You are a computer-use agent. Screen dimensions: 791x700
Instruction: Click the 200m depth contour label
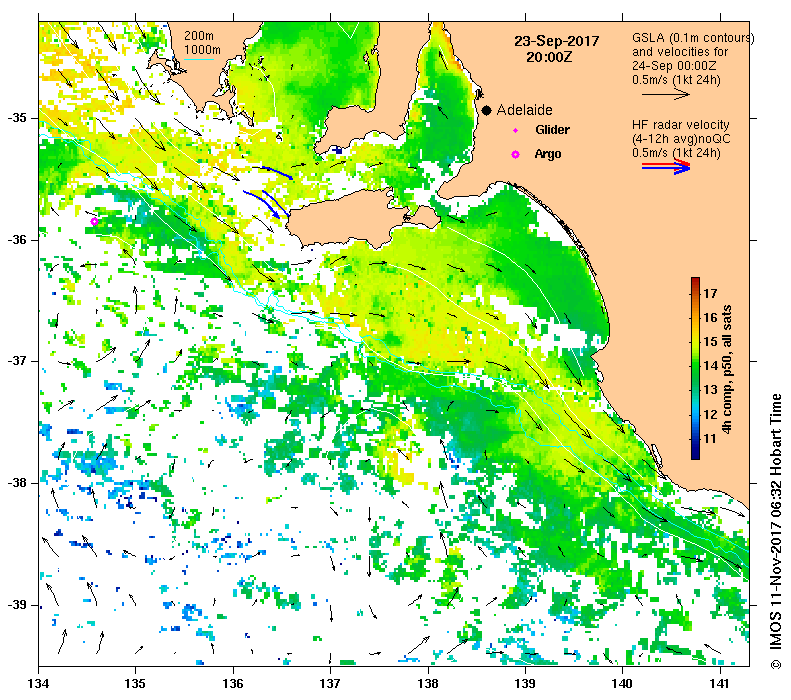[x=199, y=36]
